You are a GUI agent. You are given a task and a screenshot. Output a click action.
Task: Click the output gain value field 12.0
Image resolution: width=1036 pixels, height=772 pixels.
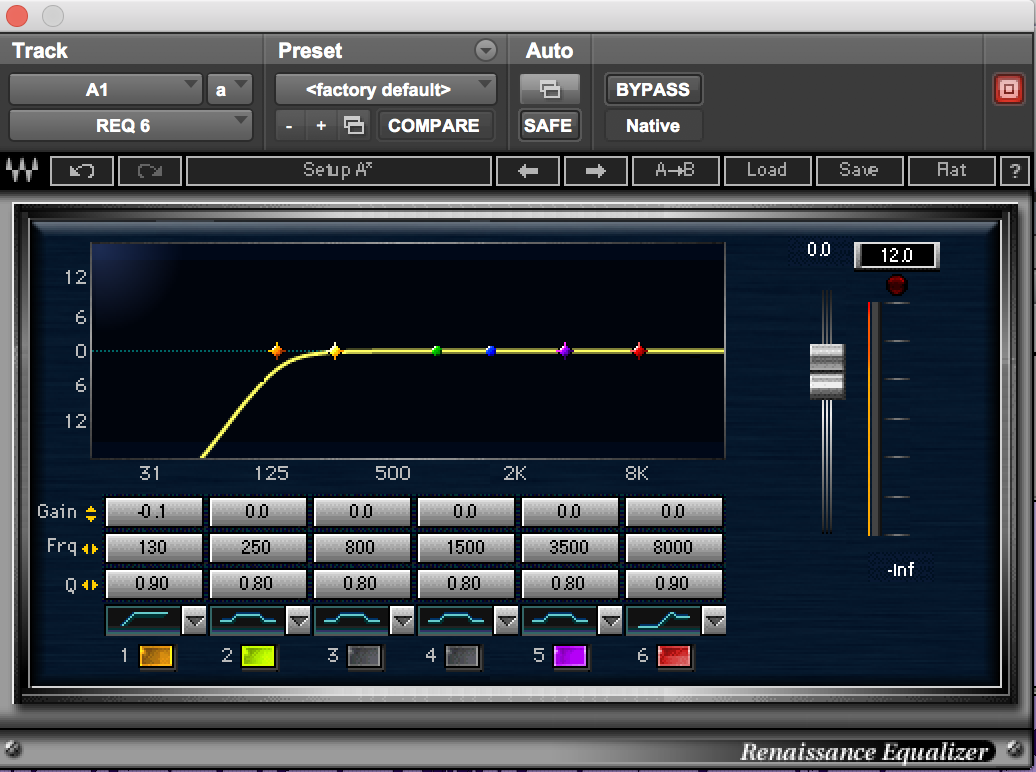[x=897, y=256]
